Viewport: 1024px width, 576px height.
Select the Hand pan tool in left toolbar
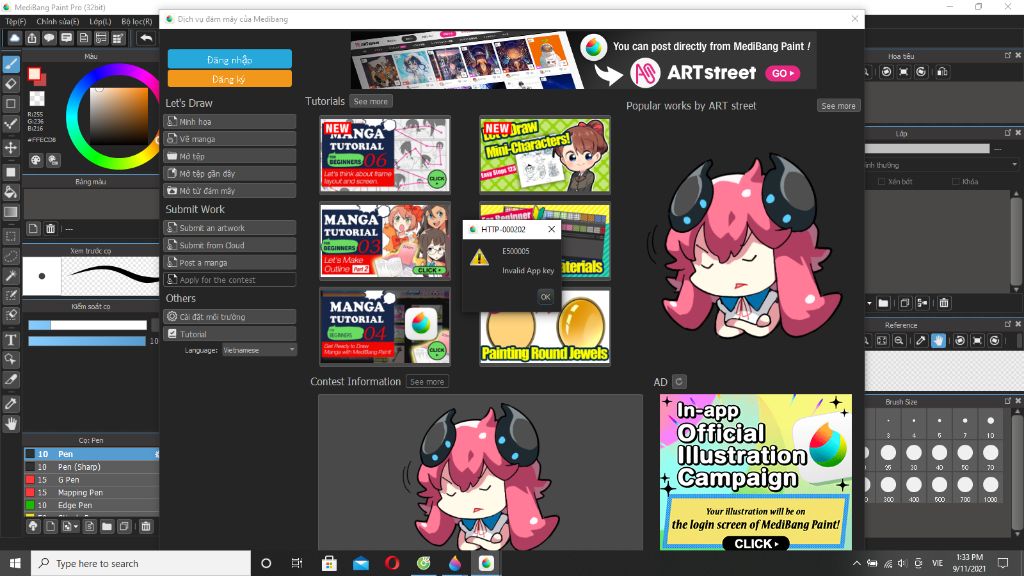point(11,424)
